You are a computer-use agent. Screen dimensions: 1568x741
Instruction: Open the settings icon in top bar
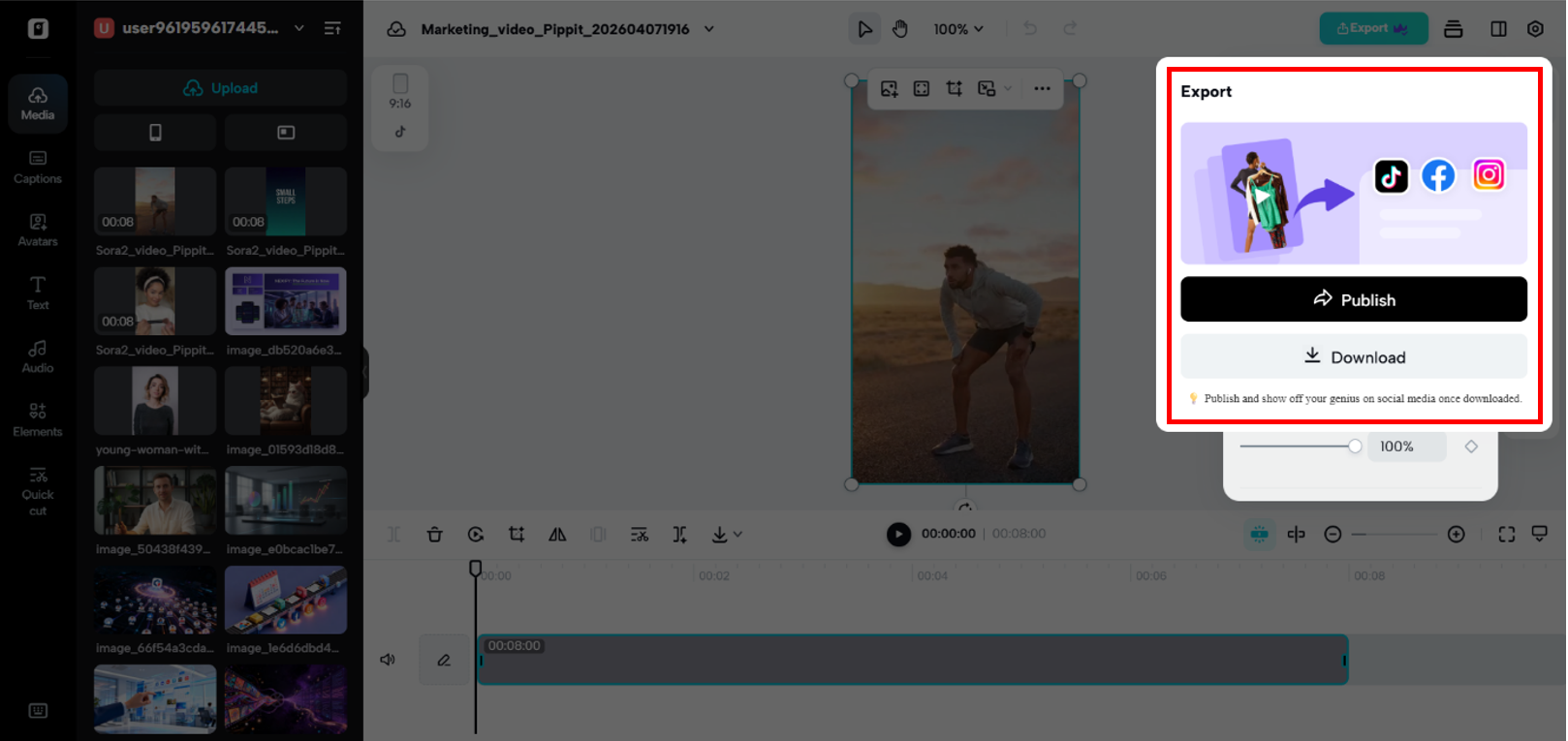(1535, 29)
